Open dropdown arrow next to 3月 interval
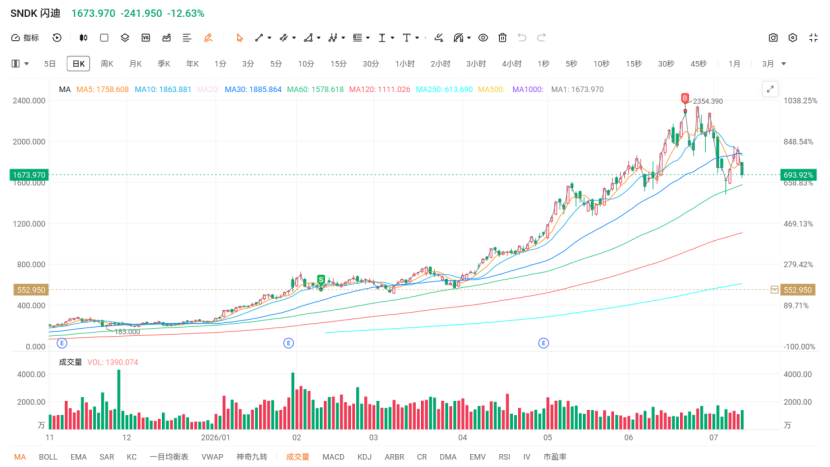830x467 pixels. [784, 64]
